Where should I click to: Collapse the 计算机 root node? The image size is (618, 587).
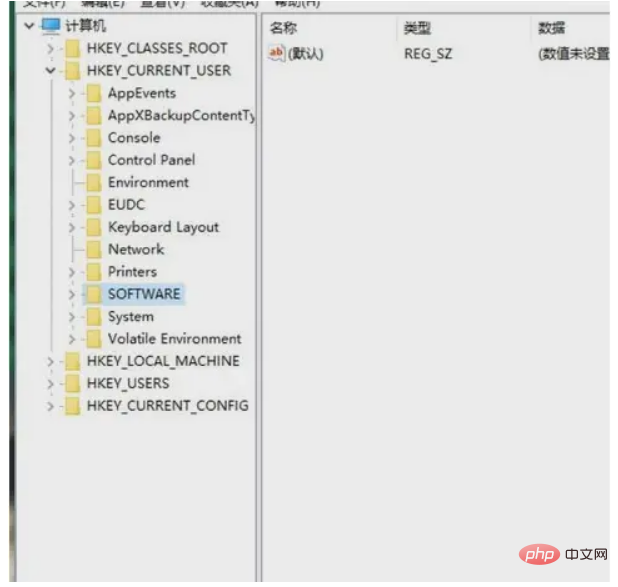[x=29, y=26]
